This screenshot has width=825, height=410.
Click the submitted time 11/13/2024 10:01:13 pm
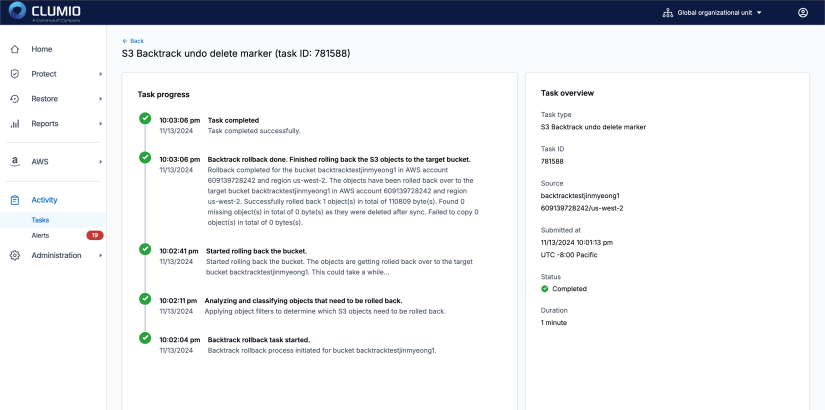click(x=577, y=243)
